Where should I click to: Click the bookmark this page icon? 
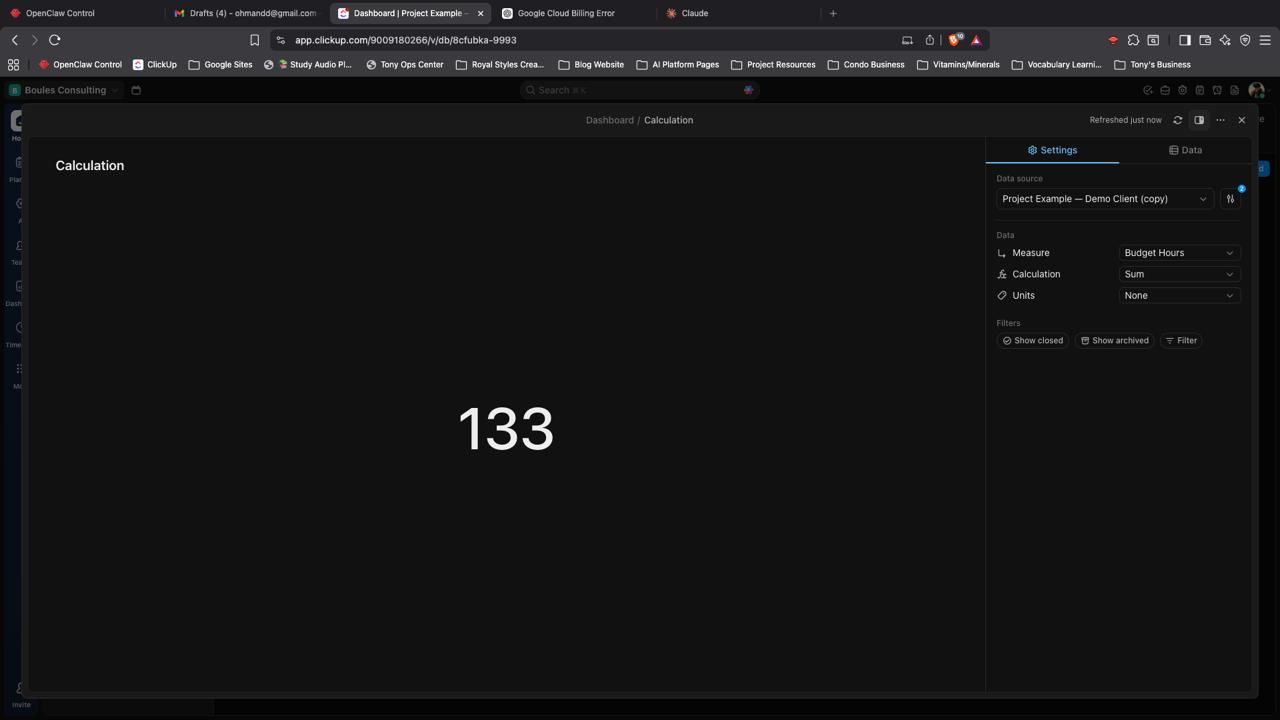tap(254, 40)
